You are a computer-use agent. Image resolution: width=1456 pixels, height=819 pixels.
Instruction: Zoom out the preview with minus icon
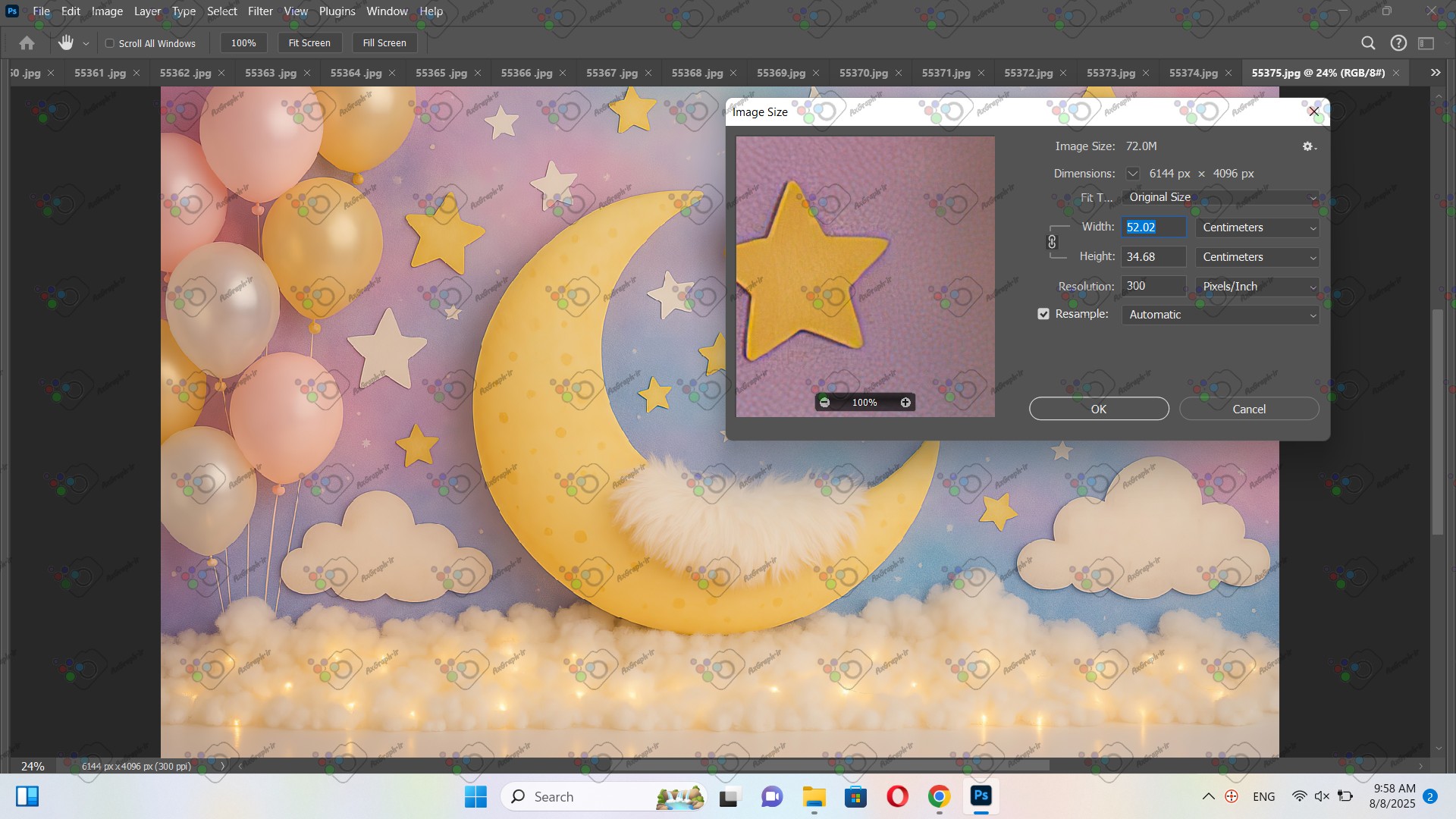coord(825,403)
